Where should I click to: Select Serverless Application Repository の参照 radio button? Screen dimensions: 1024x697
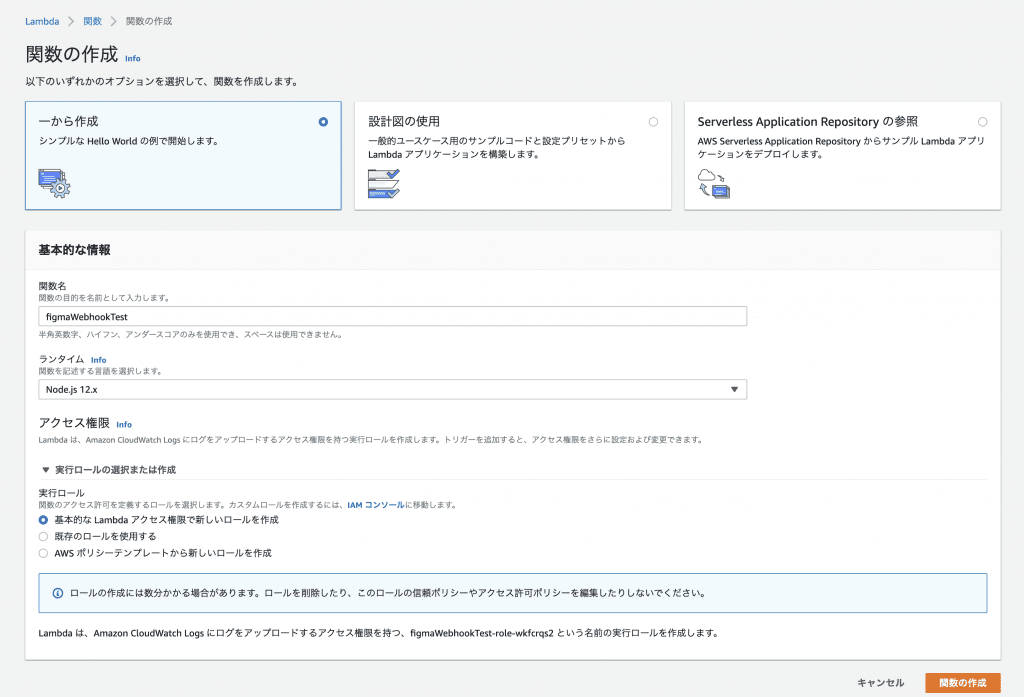pos(982,122)
